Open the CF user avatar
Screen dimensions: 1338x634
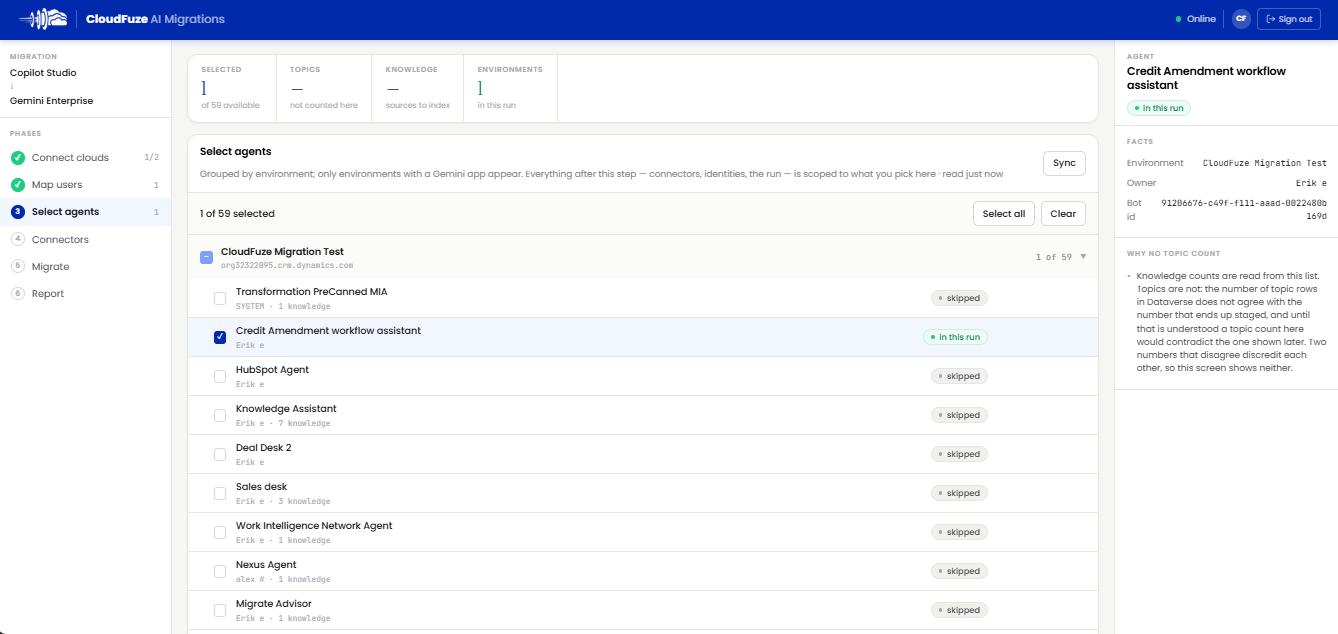1241,19
